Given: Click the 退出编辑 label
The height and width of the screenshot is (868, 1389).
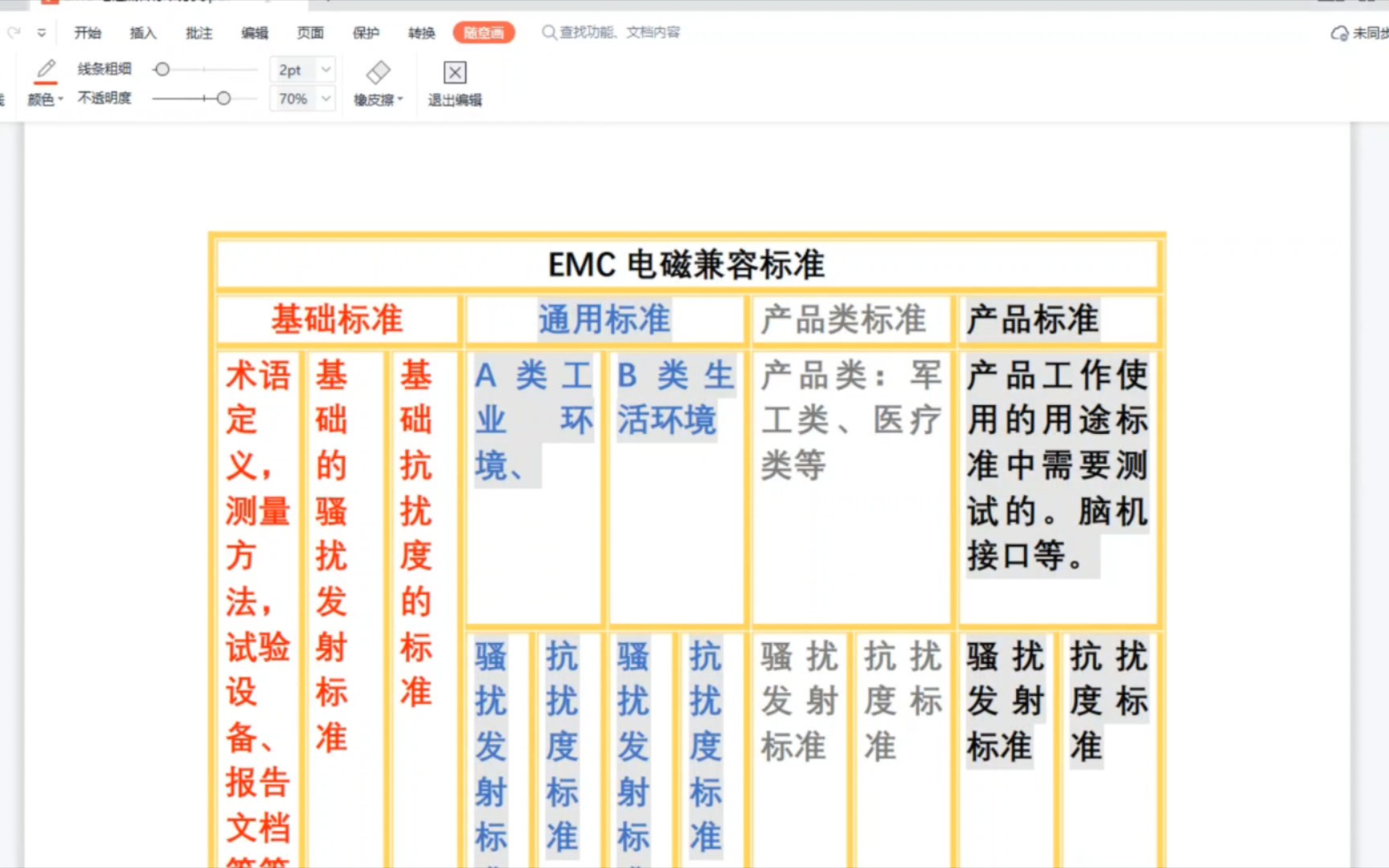Looking at the screenshot, I should pyautogui.click(x=455, y=100).
